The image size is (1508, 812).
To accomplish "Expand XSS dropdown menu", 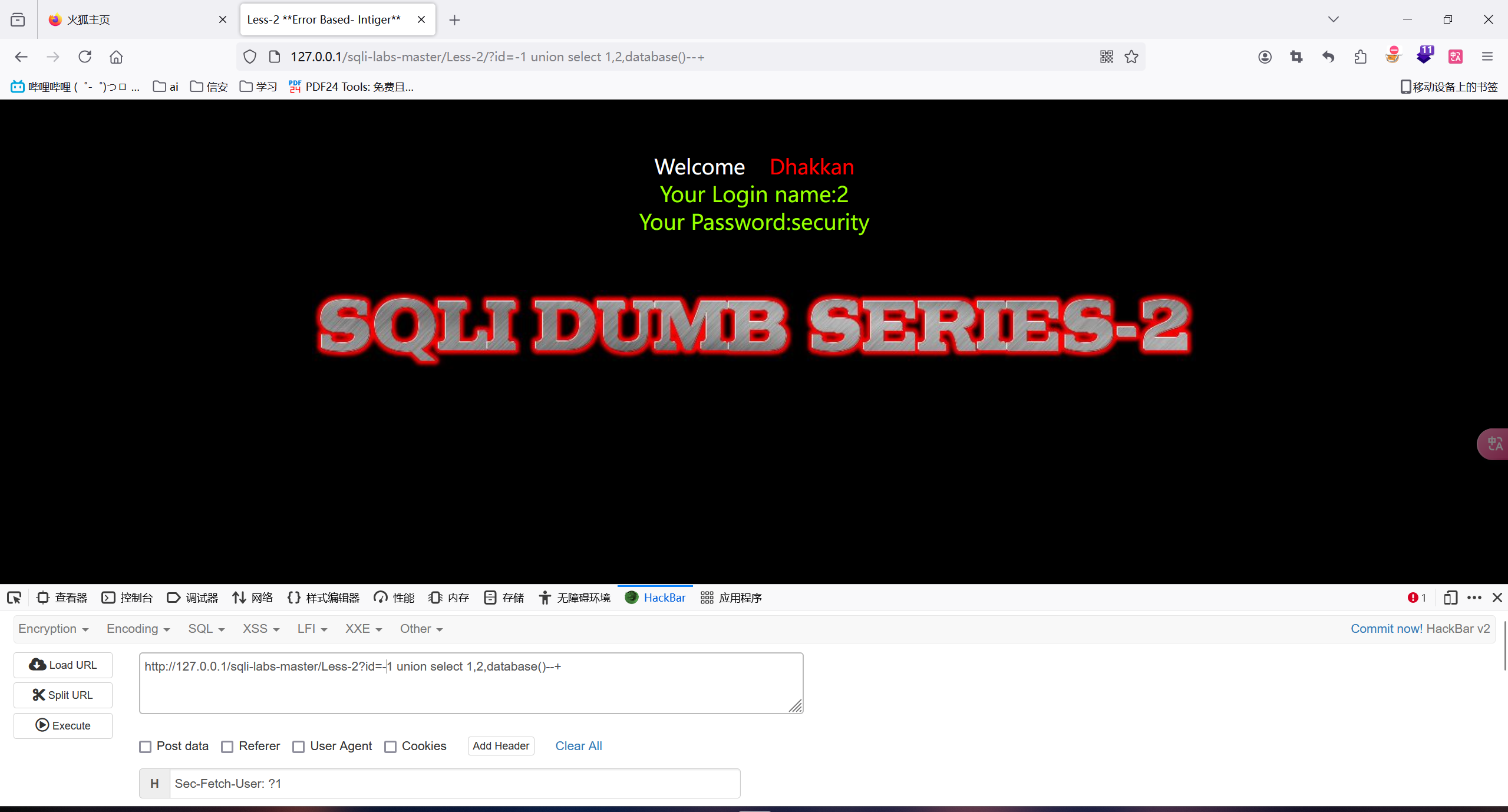I will coord(260,629).
